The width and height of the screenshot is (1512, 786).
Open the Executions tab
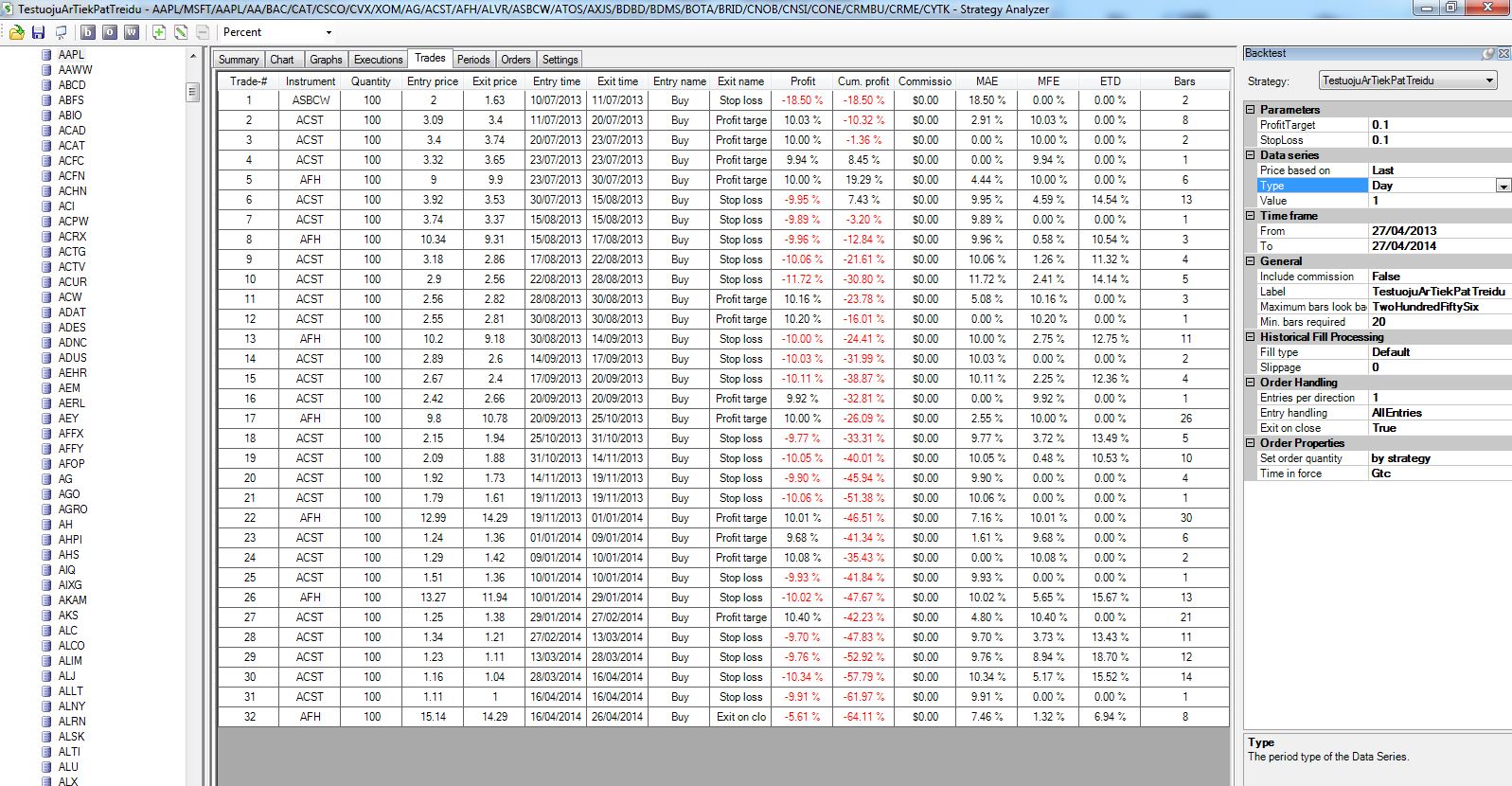tap(378, 60)
